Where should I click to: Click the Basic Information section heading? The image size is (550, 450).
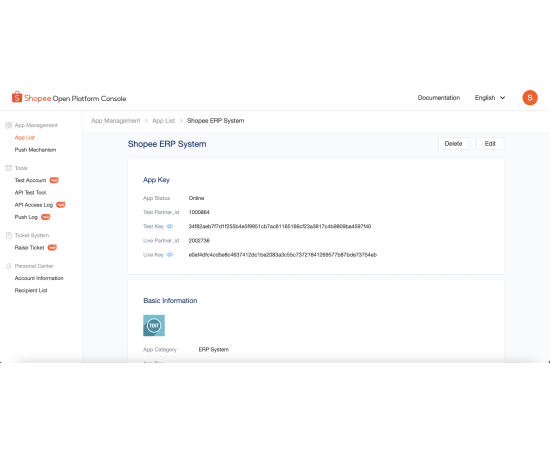pos(170,301)
